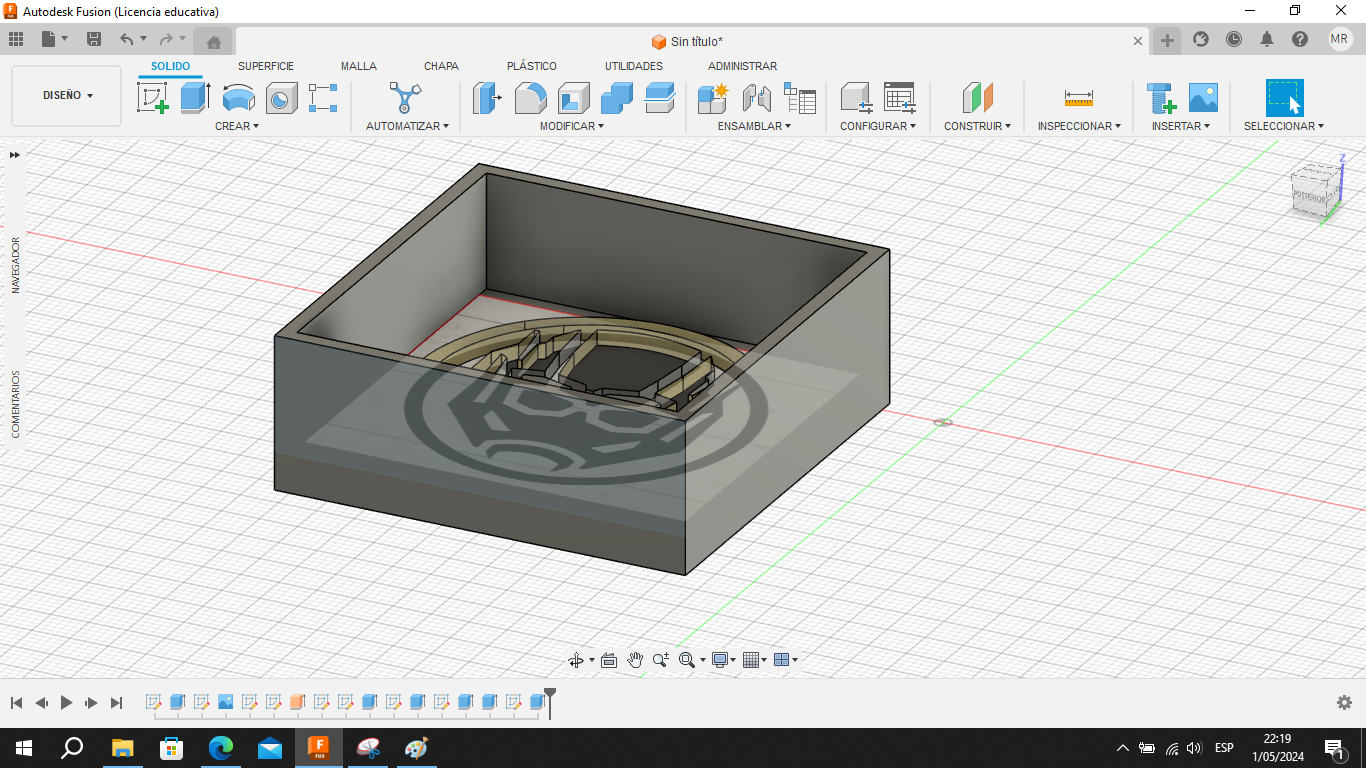This screenshot has width=1366, height=768.
Task: Click the ViewCube orientation cube
Action: [x=1314, y=190]
